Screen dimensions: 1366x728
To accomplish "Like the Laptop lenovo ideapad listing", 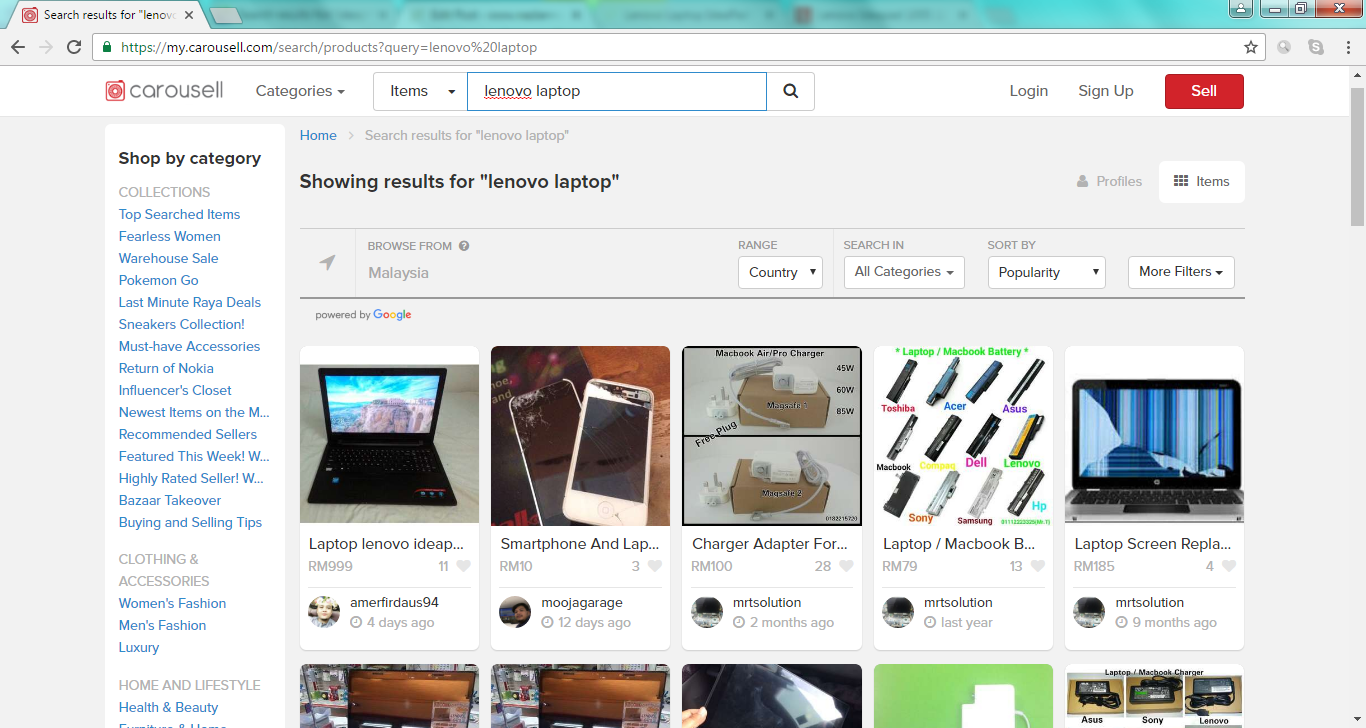I will [463, 565].
